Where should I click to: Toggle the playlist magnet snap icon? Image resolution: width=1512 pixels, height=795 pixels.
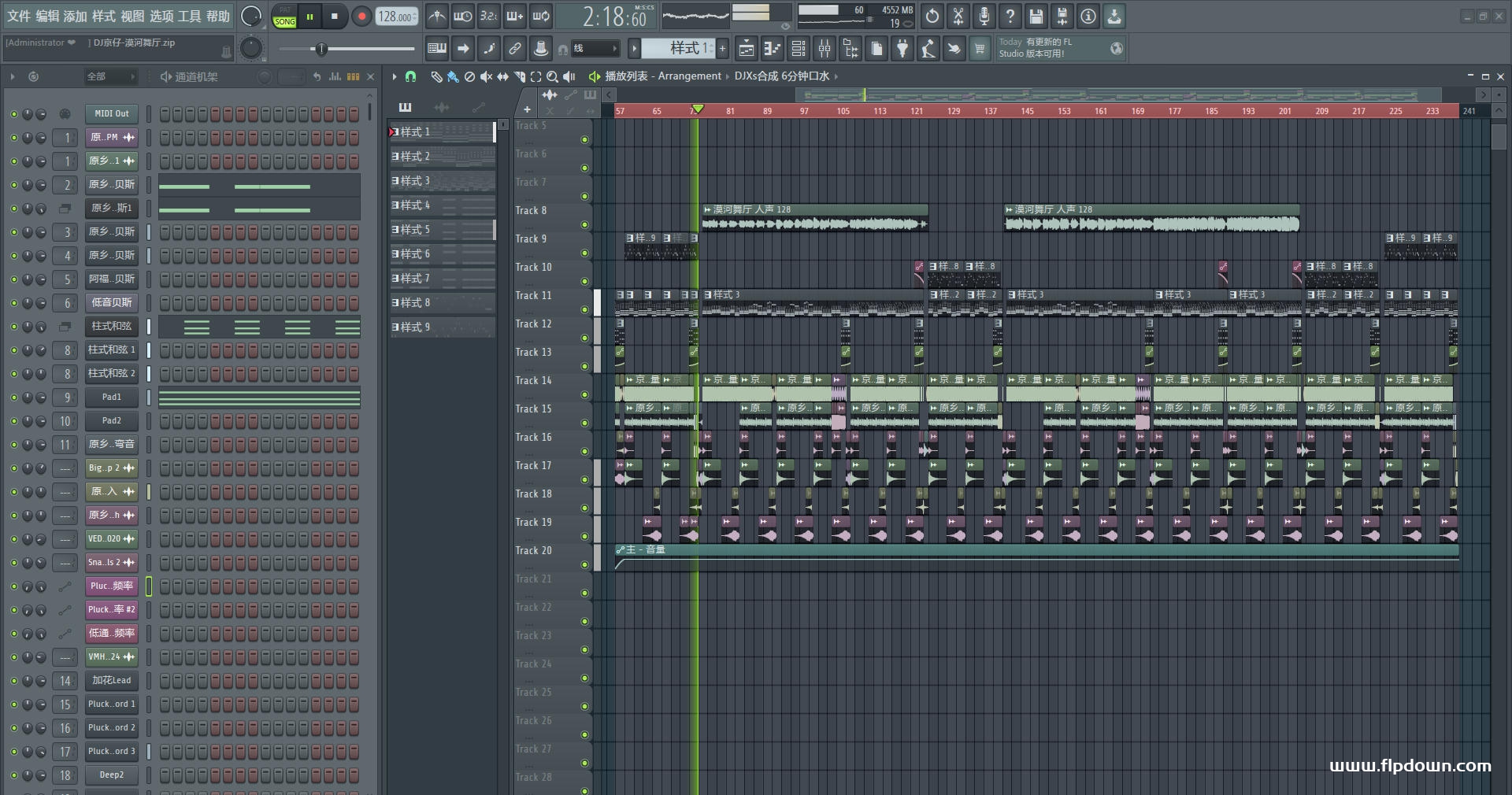[x=410, y=76]
